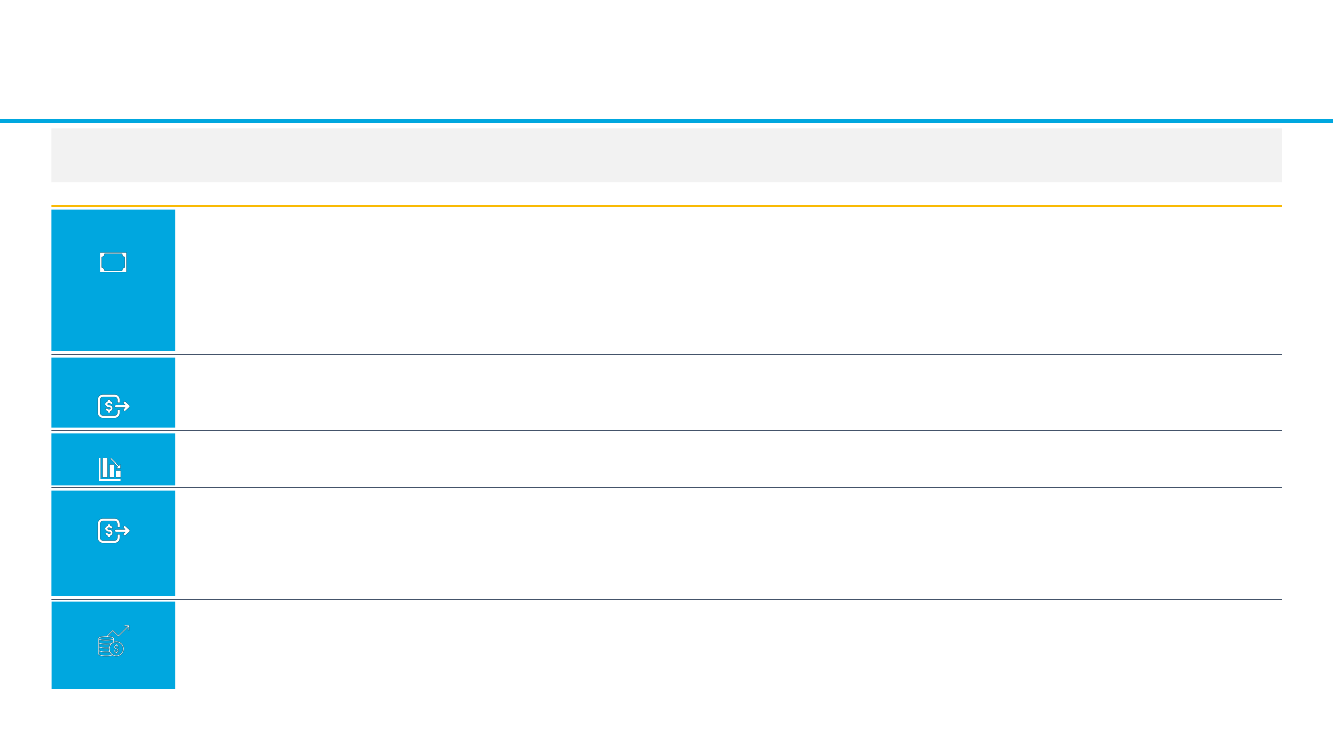Screen dimensions: 1333x750
Task: Click the blank white header area at top
Action: [x=666, y=58]
